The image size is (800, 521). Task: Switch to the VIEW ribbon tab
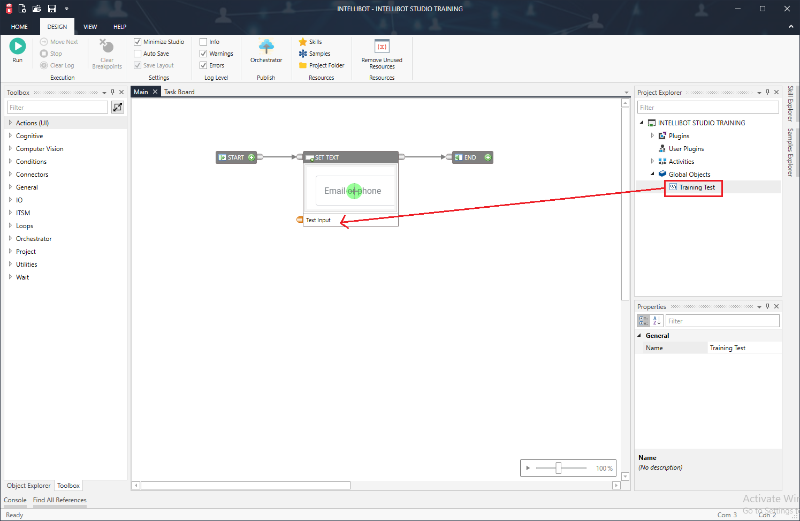point(91,26)
